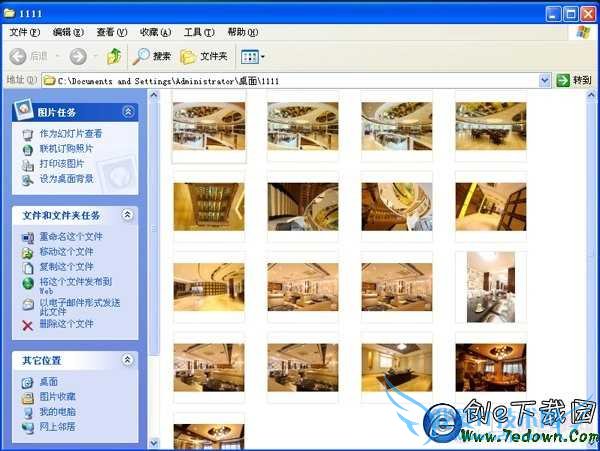Click the publish to Web globe icon
Screen dimensions: 600x451
pyautogui.click(x=28, y=283)
